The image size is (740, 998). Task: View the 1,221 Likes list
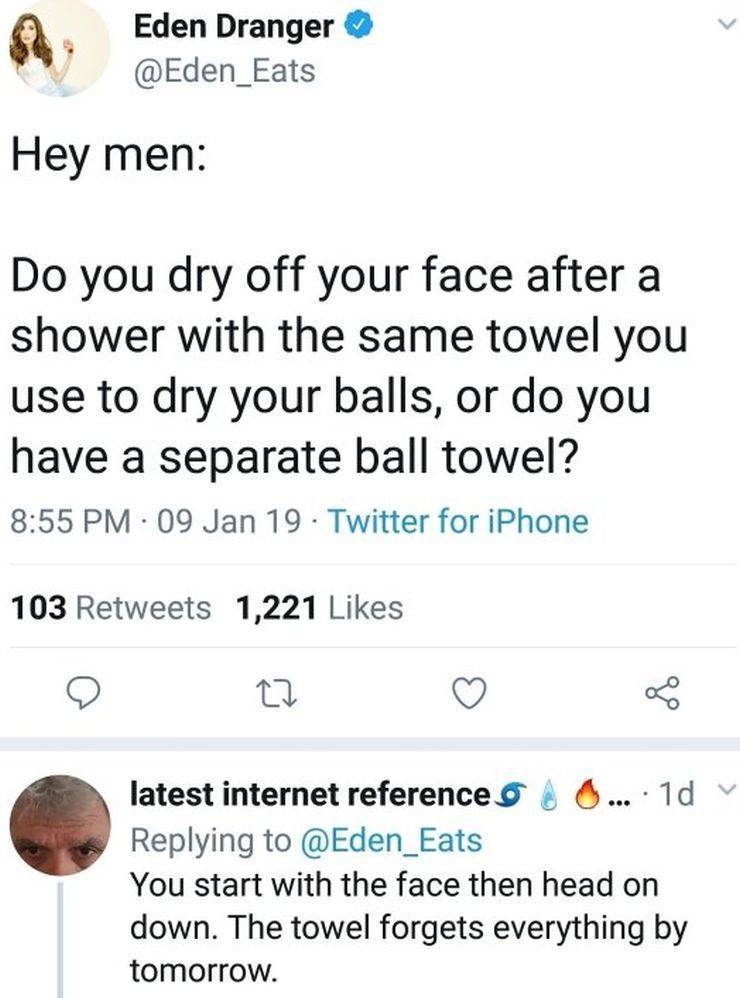point(318,607)
